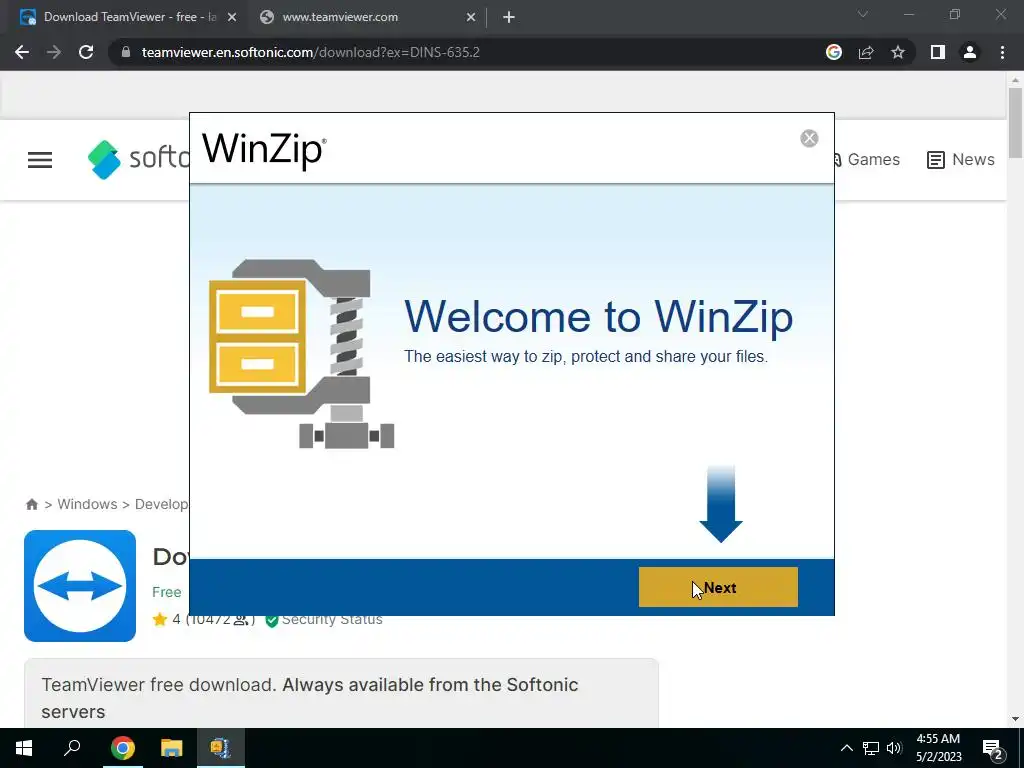Screen dimensions: 1024x768
Task: Open the notification center
Action: [x=993, y=748]
